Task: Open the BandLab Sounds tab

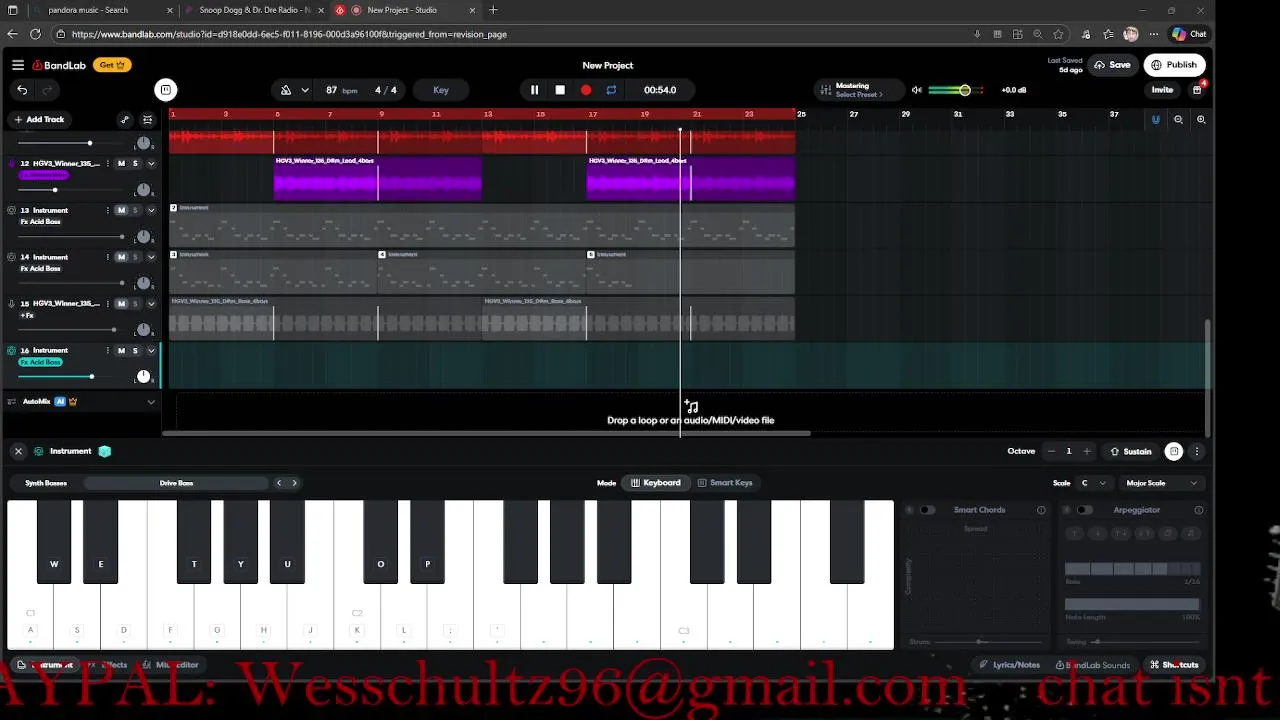Action: click(1093, 665)
